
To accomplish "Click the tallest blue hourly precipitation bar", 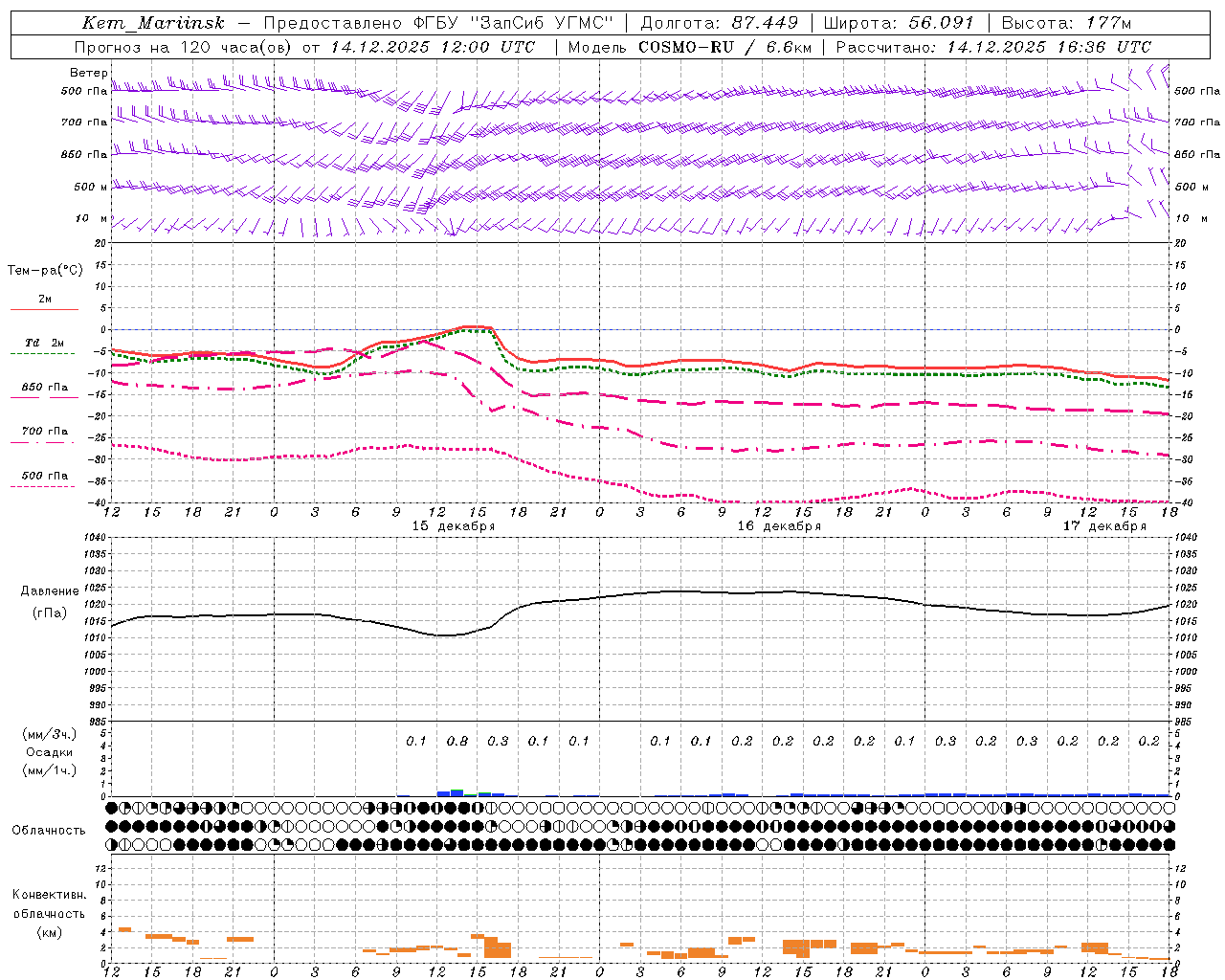I will [457, 792].
